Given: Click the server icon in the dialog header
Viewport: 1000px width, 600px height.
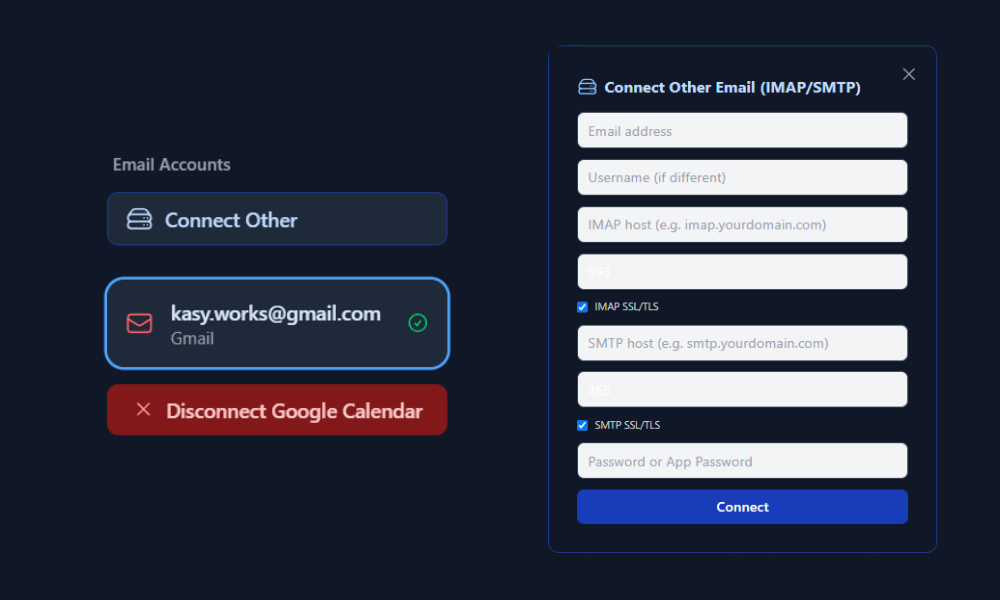Looking at the screenshot, I should click(x=587, y=87).
